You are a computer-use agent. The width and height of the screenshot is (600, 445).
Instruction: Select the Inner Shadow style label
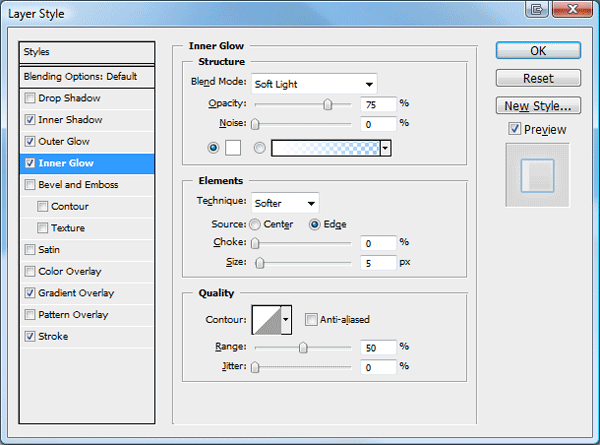[70, 120]
